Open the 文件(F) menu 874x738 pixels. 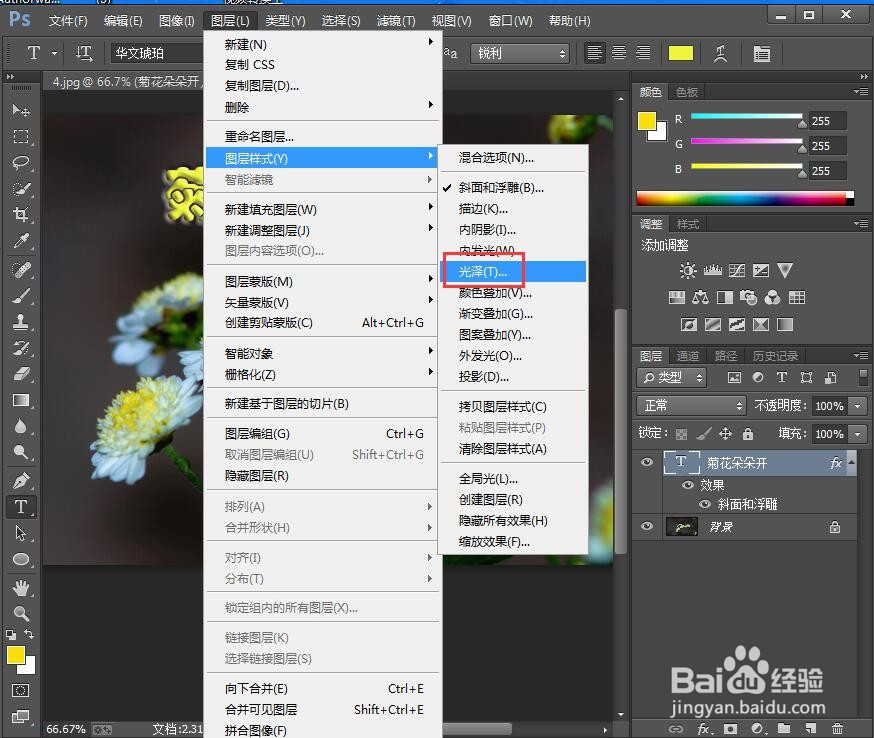click(x=68, y=21)
